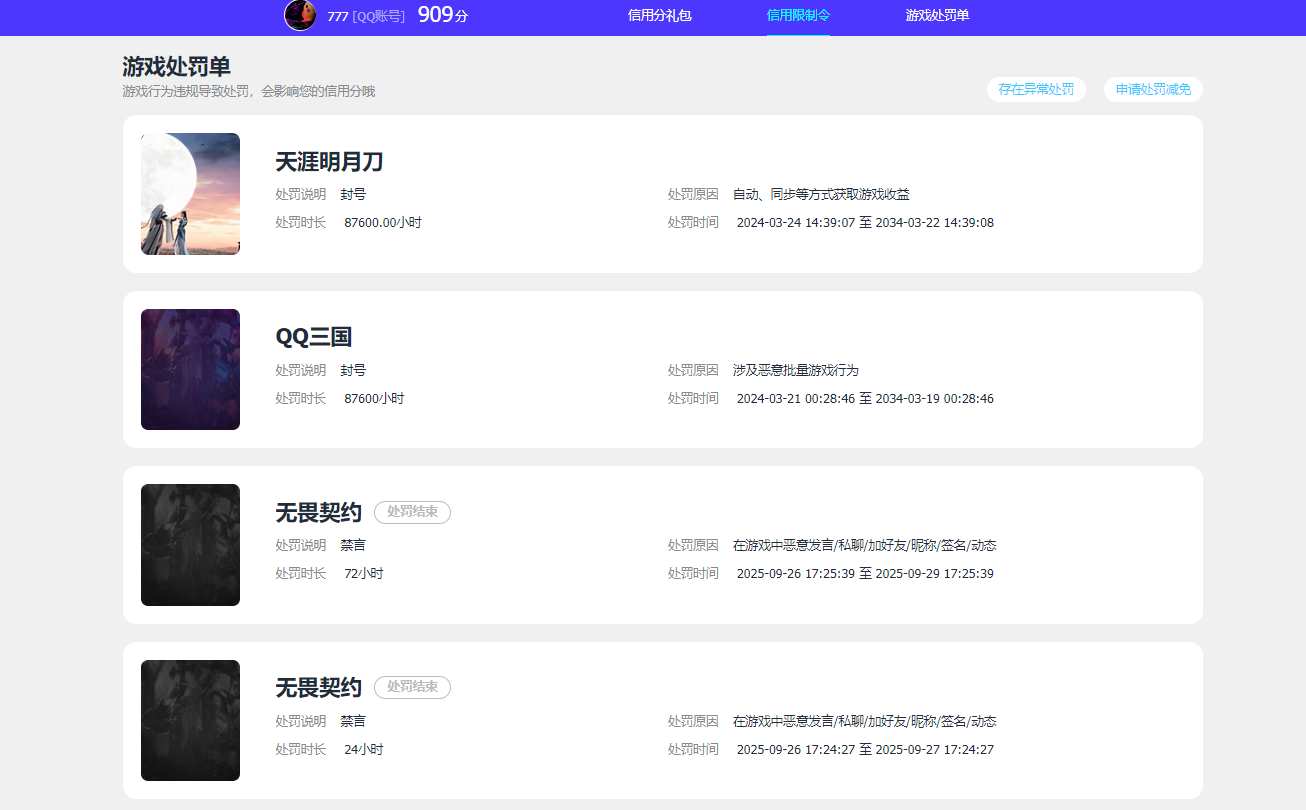Click the 存在异常处罚 button
1306x810 pixels.
[x=1036, y=89]
